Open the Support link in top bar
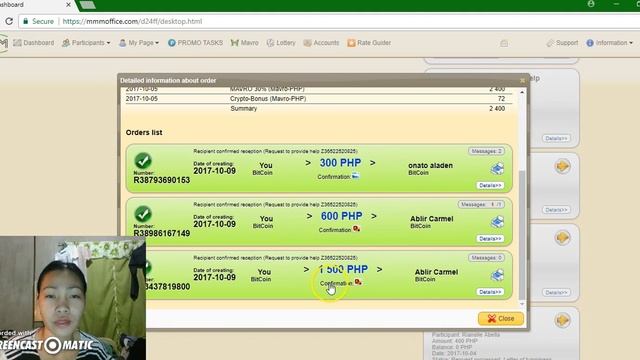The width and height of the screenshot is (640, 360). click(x=562, y=43)
